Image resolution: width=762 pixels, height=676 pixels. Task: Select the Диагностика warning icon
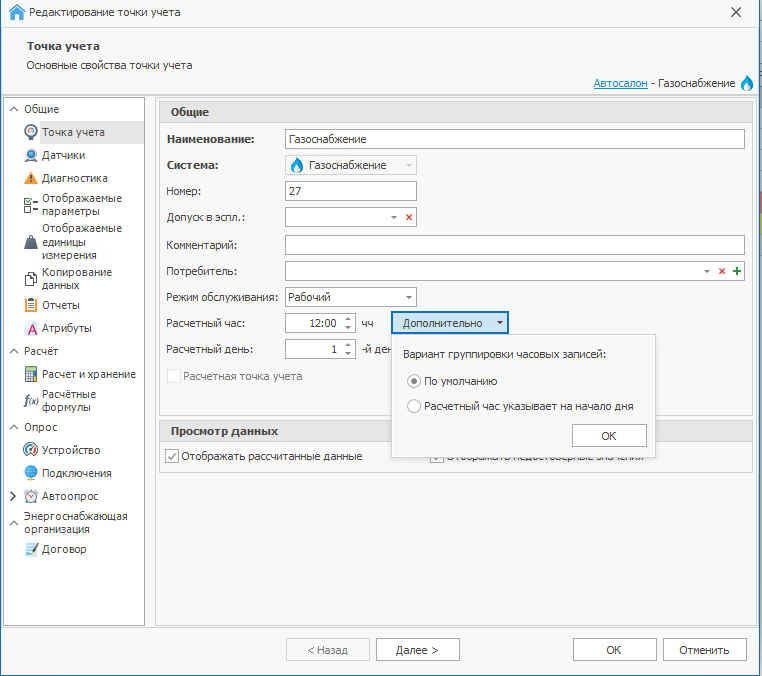[31, 178]
